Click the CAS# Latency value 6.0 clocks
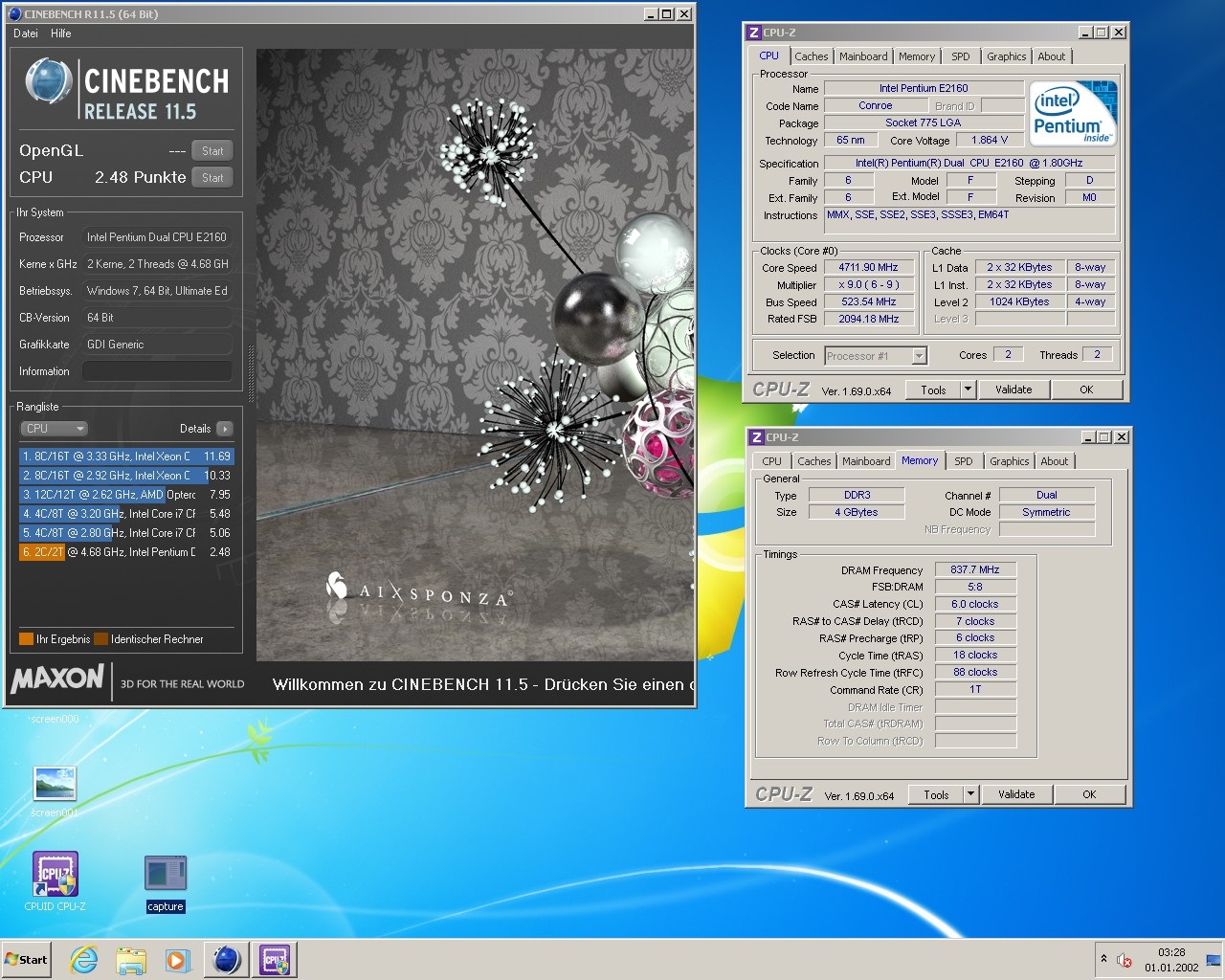The height and width of the screenshot is (980, 1225). click(975, 604)
